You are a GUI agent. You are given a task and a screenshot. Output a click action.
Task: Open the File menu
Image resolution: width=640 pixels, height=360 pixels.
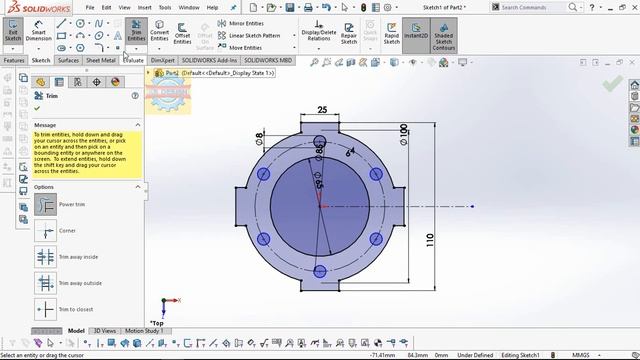click(90, 7)
